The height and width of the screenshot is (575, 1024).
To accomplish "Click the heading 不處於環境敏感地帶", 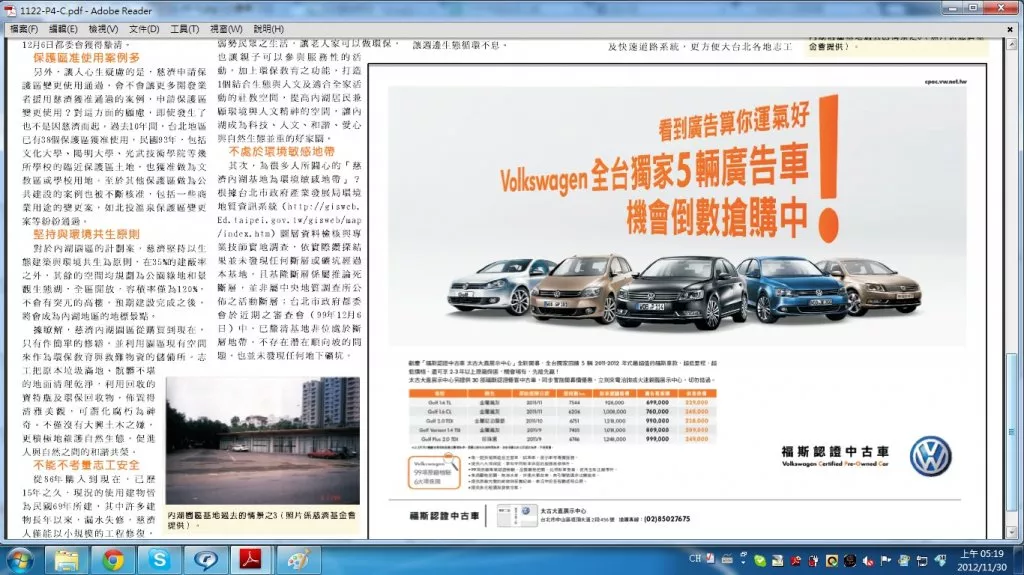I will (x=281, y=152).
